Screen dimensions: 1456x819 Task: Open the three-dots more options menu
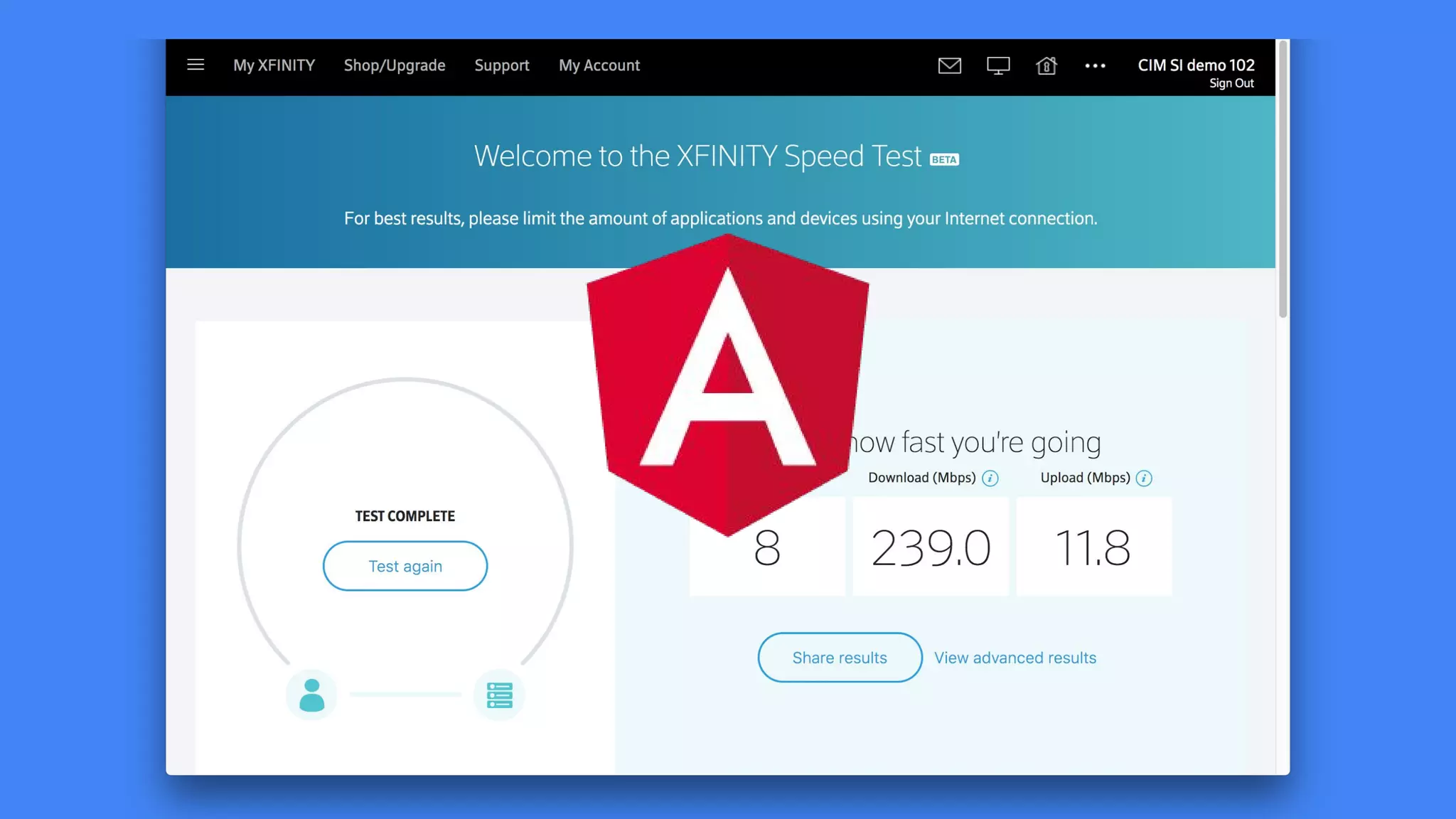click(x=1095, y=66)
